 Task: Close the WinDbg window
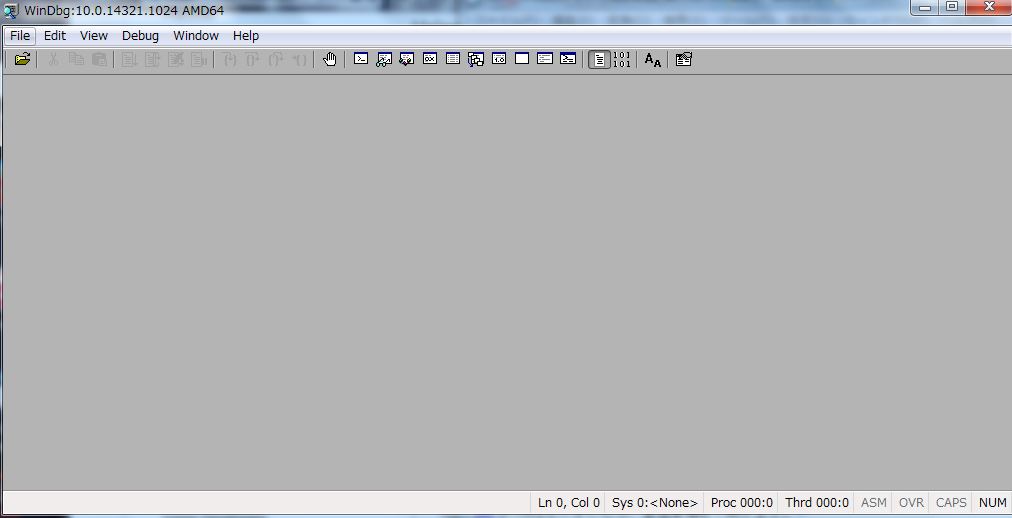coord(989,8)
